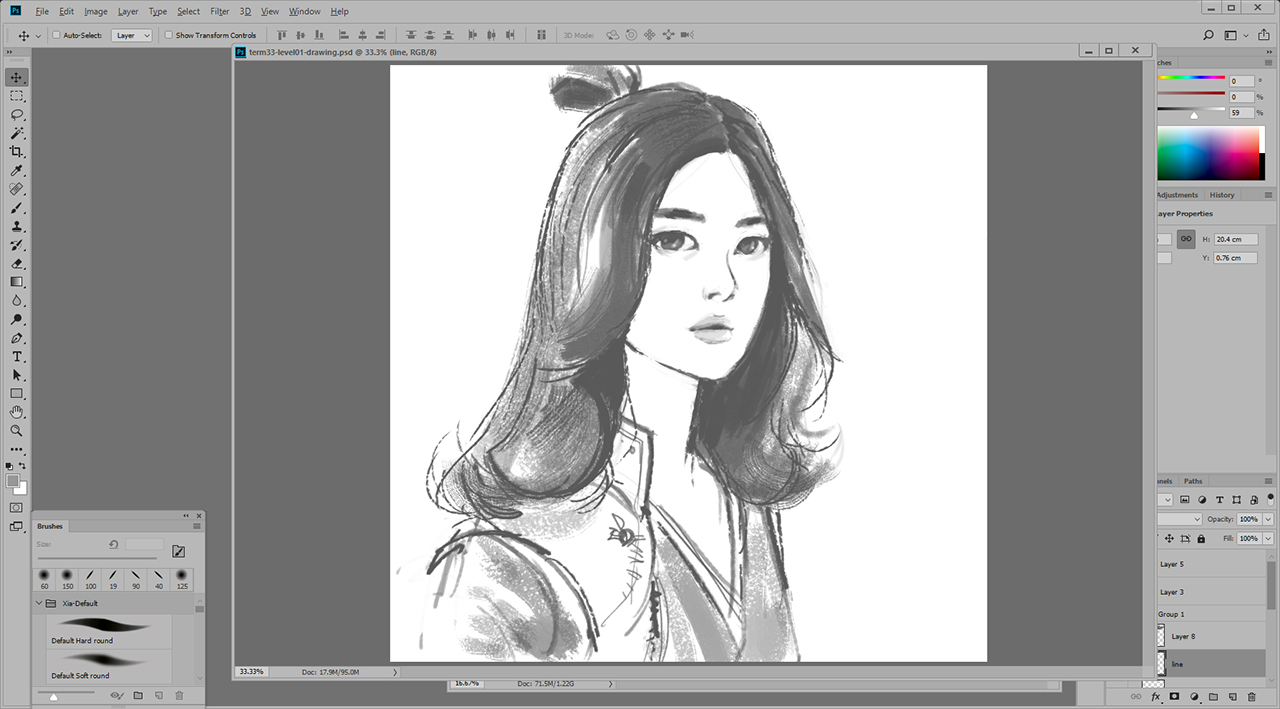The height and width of the screenshot is (709, 1280).
Task: Click the Create new layer icon
Action: 1233,695
